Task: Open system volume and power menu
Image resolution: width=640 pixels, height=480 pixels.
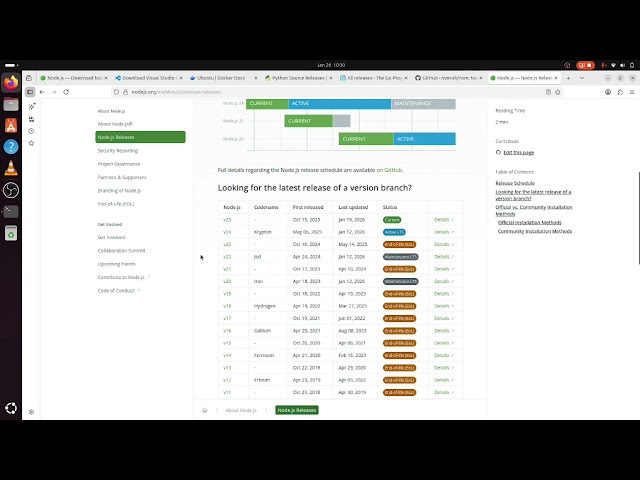Action: (622, 65)
